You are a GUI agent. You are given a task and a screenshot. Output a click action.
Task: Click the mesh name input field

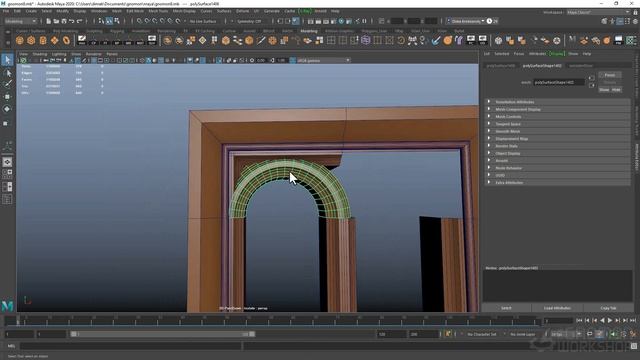pos(559,82)
